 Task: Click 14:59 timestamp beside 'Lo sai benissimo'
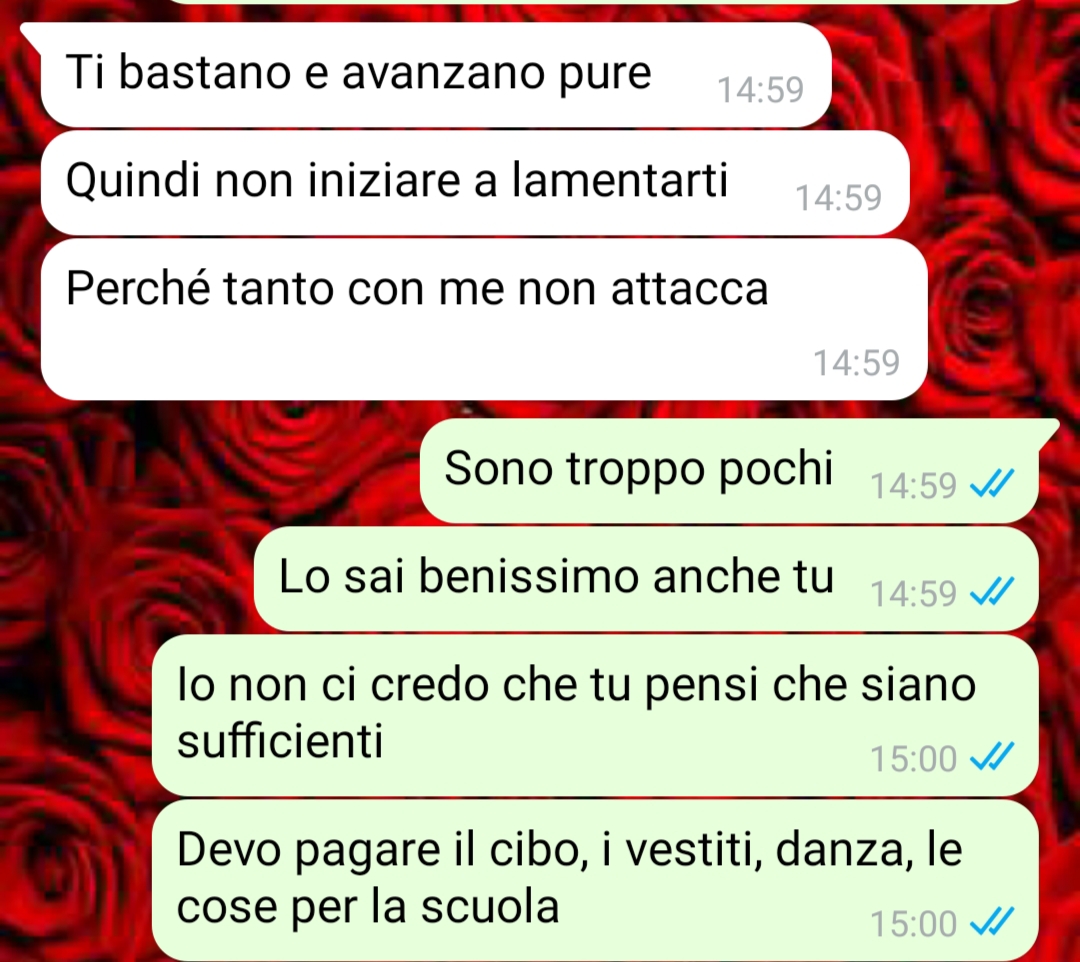[x=913, y=594]
